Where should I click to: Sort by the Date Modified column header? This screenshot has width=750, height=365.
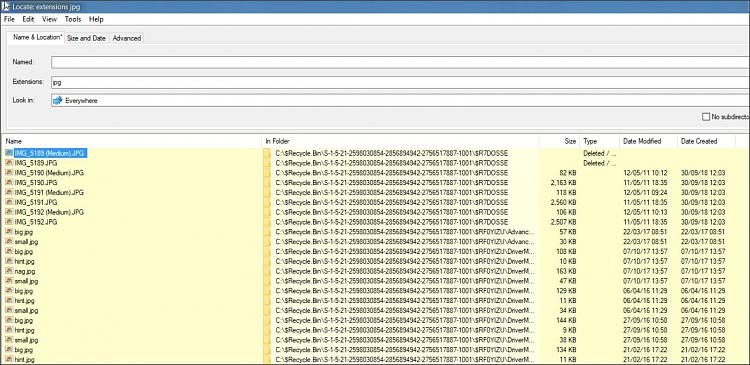(648, 141)
